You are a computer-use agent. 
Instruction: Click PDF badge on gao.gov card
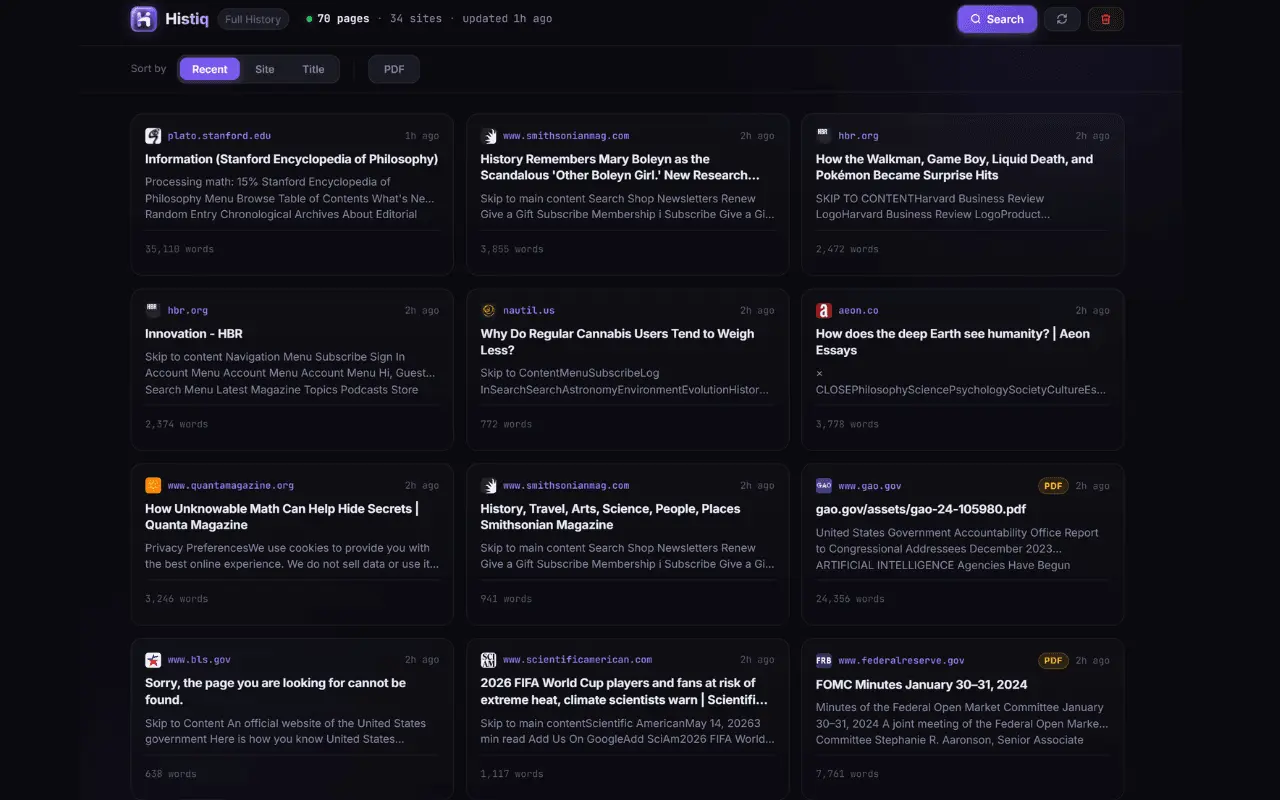pos(1053,486)
